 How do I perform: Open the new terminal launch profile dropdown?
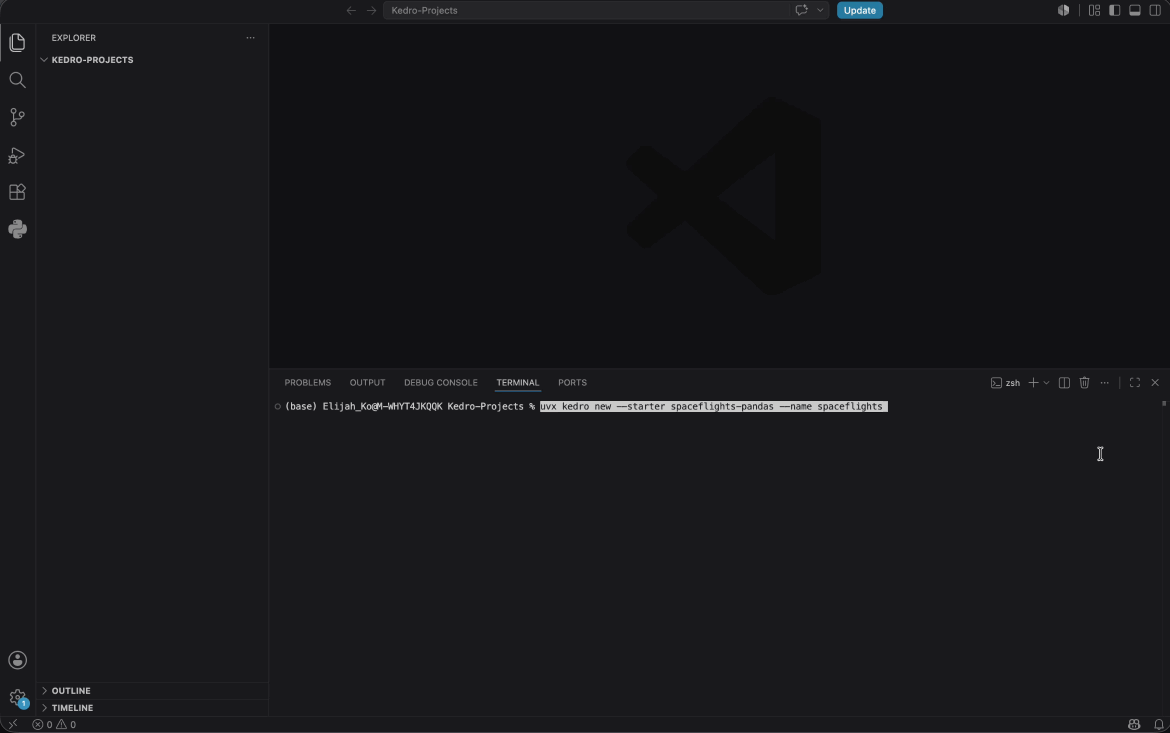click(x=1046, y=383)
